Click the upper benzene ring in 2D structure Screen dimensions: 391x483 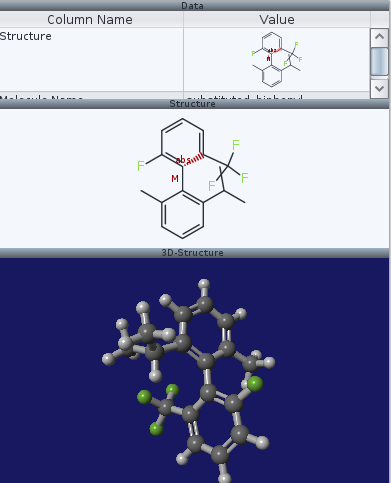click(x=182, y=142)
